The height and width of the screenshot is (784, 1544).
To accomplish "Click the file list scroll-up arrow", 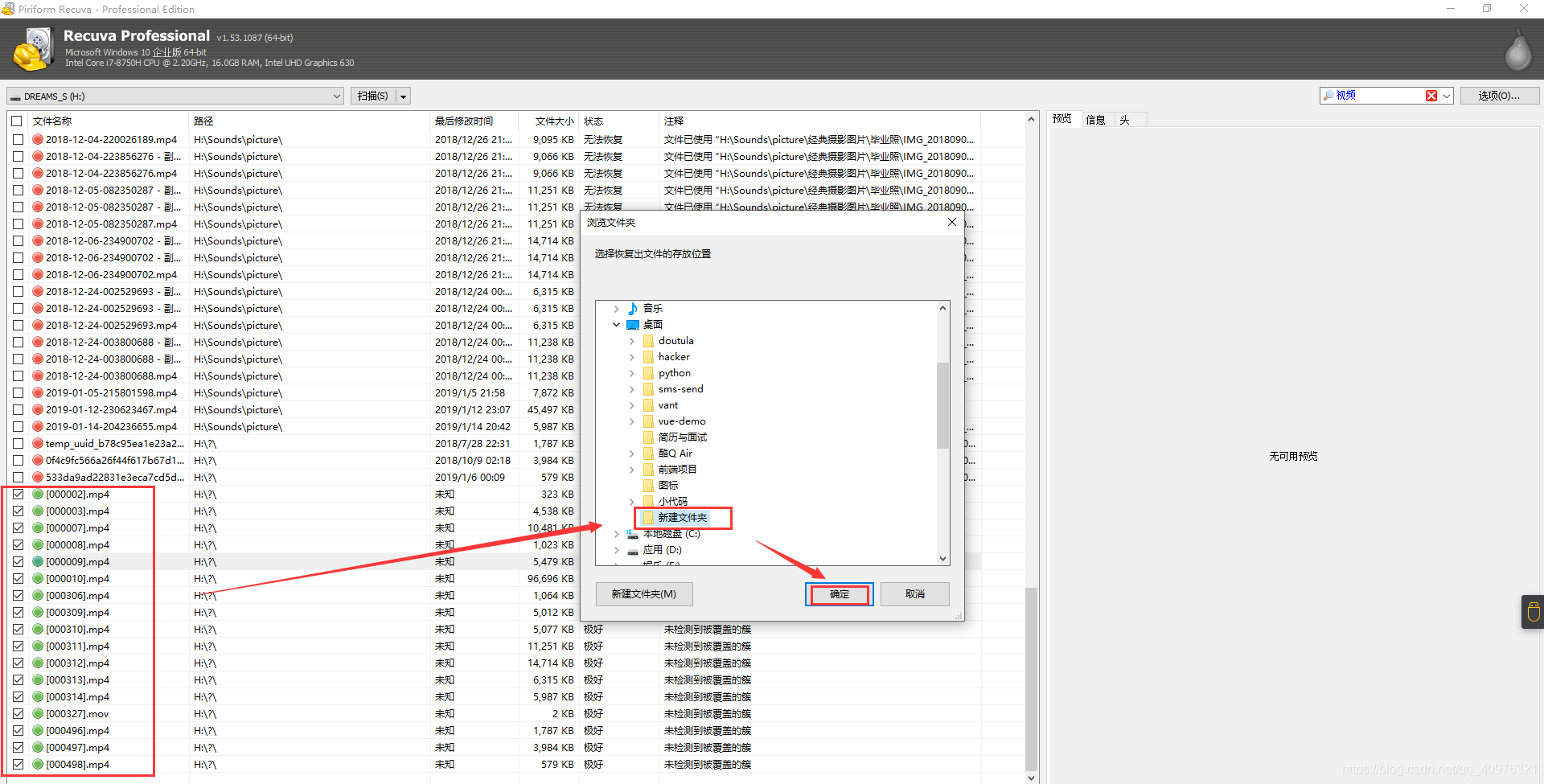I will [x=1032, y=120].
